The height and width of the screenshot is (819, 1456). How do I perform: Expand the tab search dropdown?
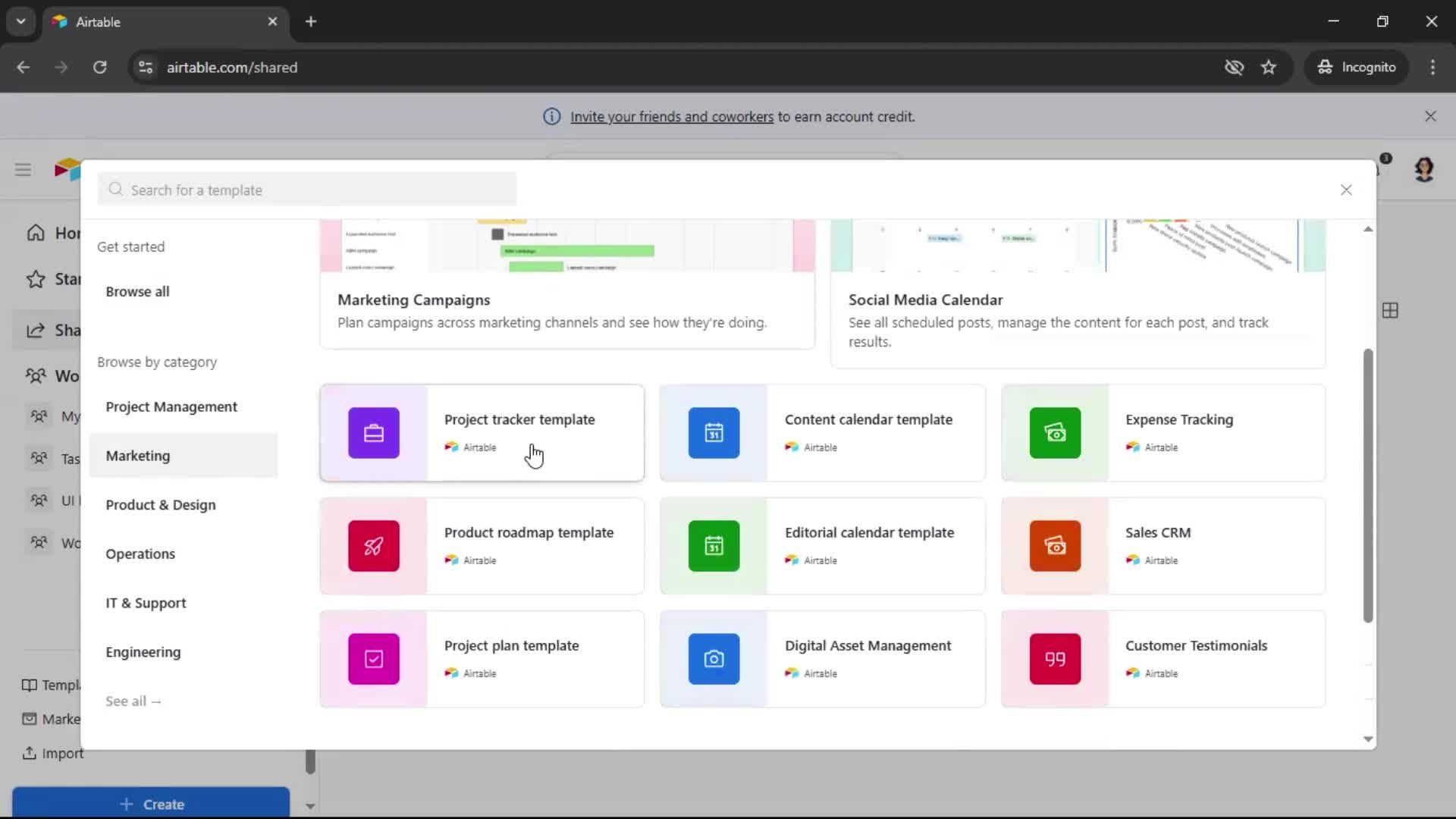(21, 22)
